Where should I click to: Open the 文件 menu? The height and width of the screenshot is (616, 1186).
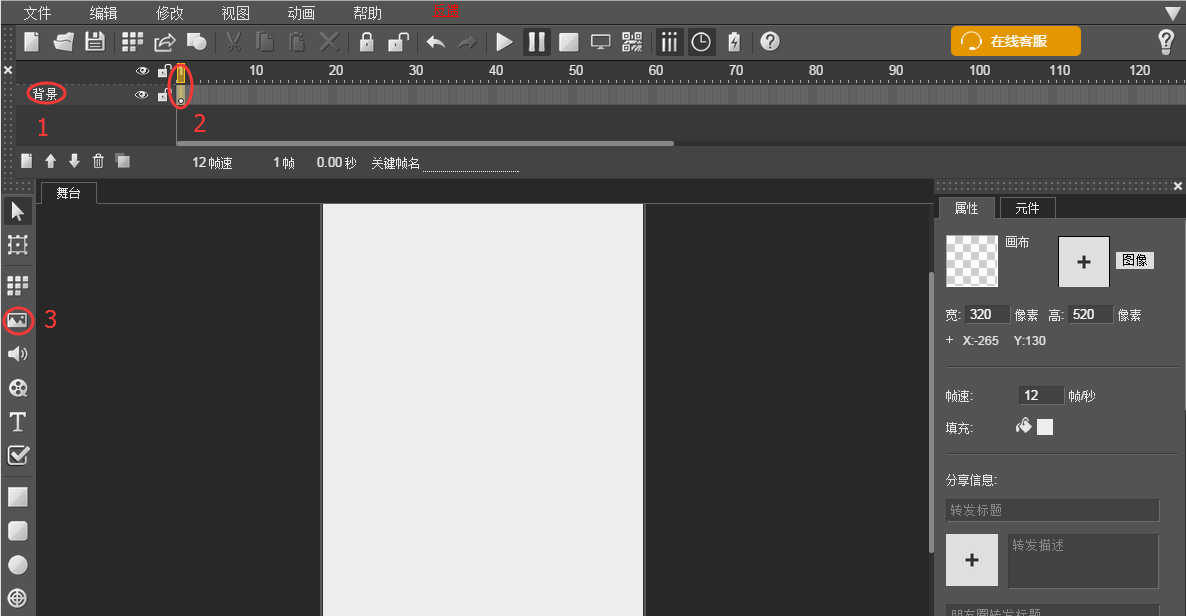37,13
